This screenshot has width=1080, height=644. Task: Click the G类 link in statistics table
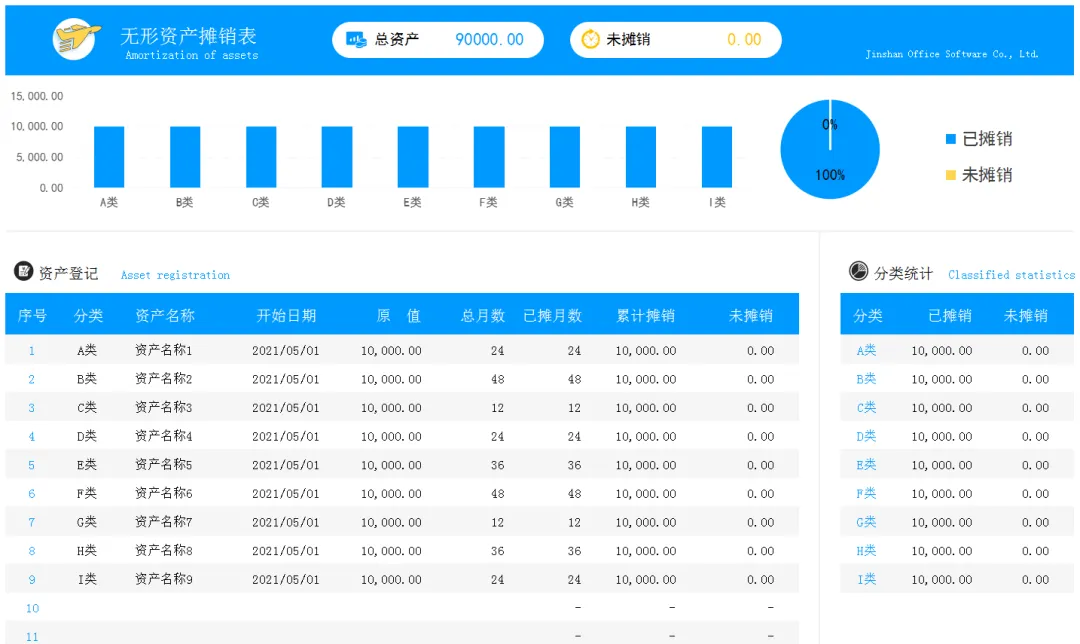tap(866, 522)
